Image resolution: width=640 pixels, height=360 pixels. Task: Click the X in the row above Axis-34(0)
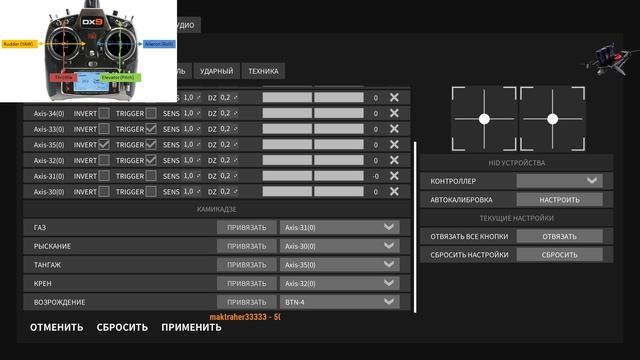point(394,97)
